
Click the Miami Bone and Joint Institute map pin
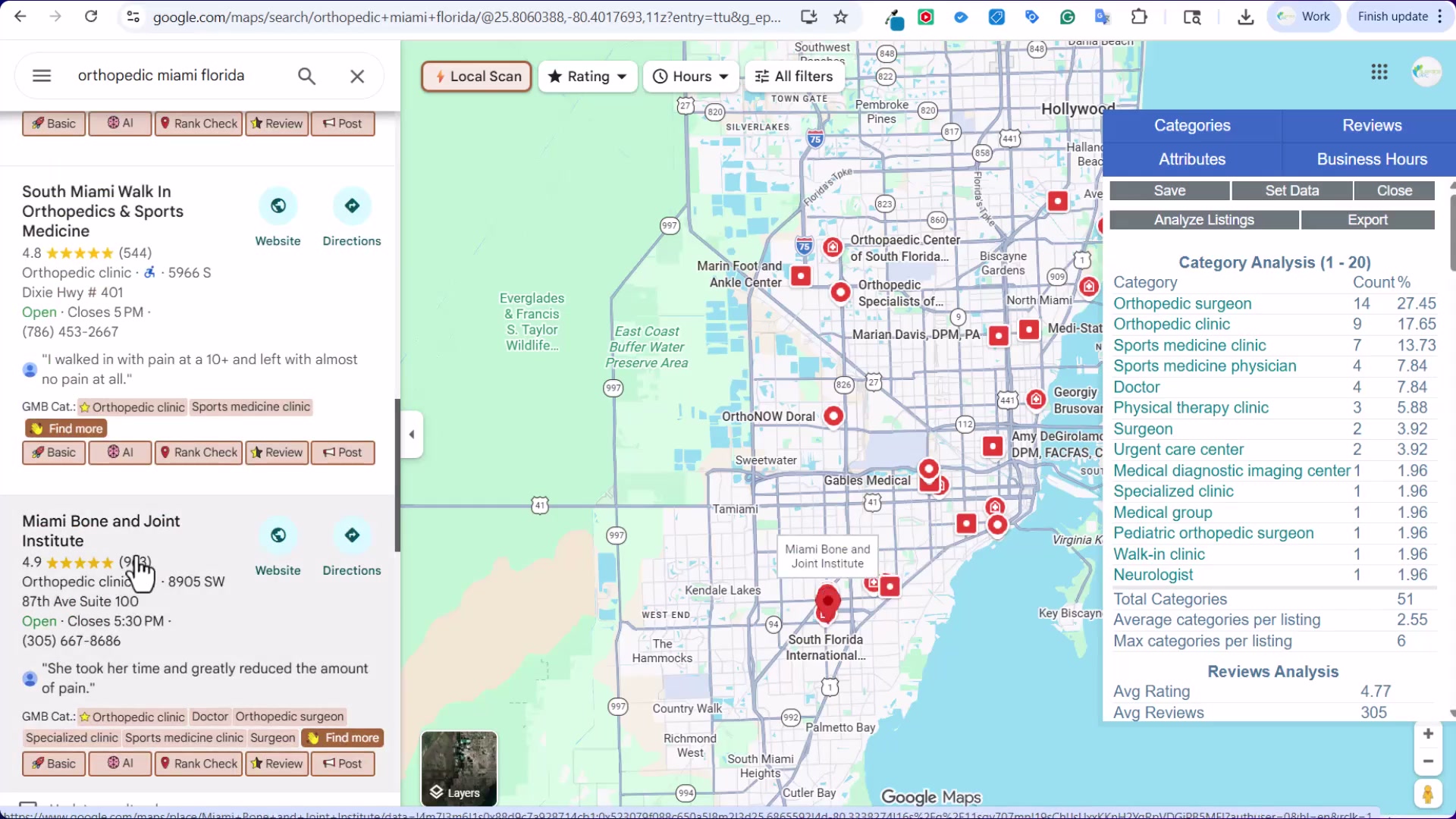[x=827, y=601]
